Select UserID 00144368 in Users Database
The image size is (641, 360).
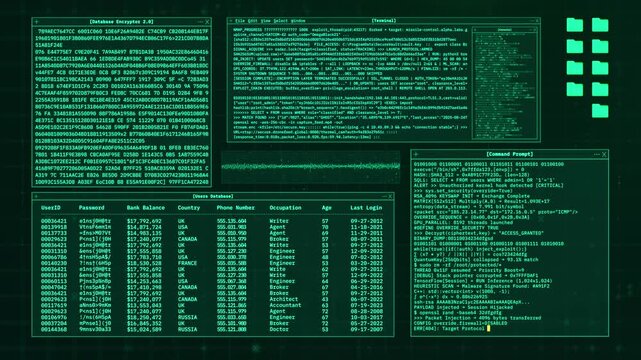point(54,329)
